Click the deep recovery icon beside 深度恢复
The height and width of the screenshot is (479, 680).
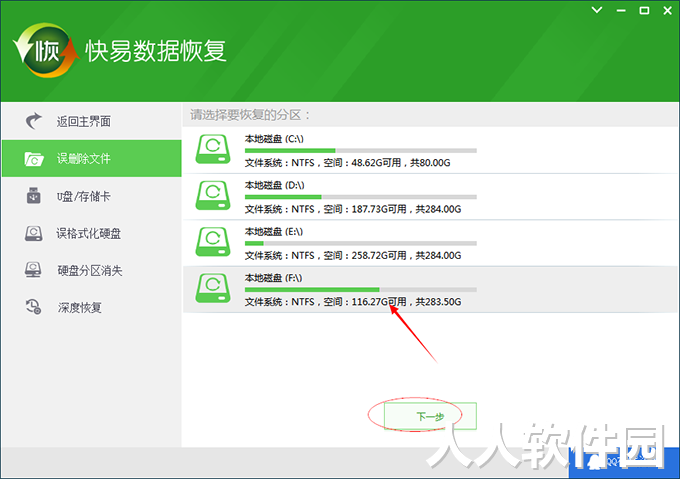click(x=33, y=307)
